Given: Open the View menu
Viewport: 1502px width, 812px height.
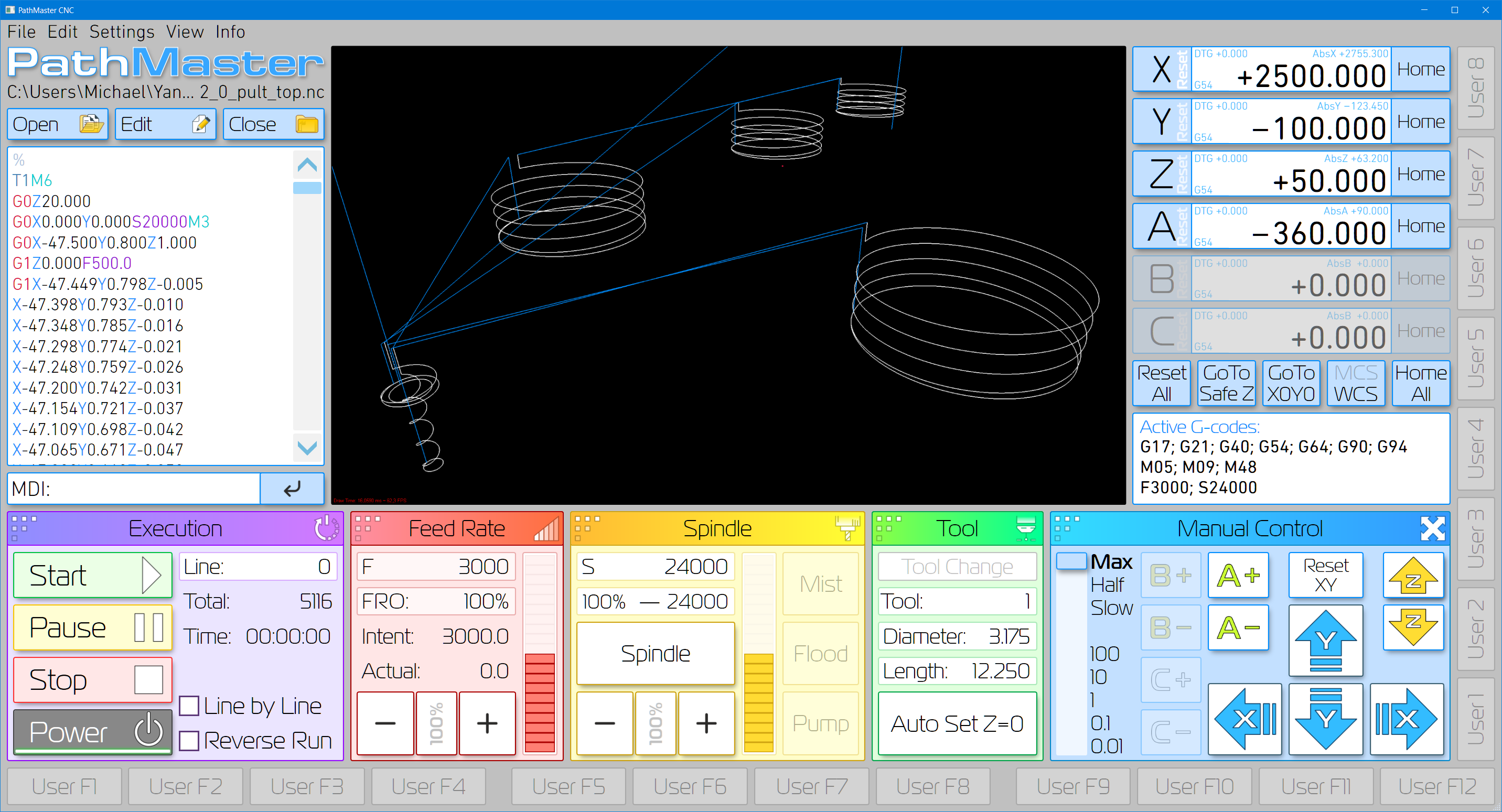Looking at the screenshot, I should (185, 31).
